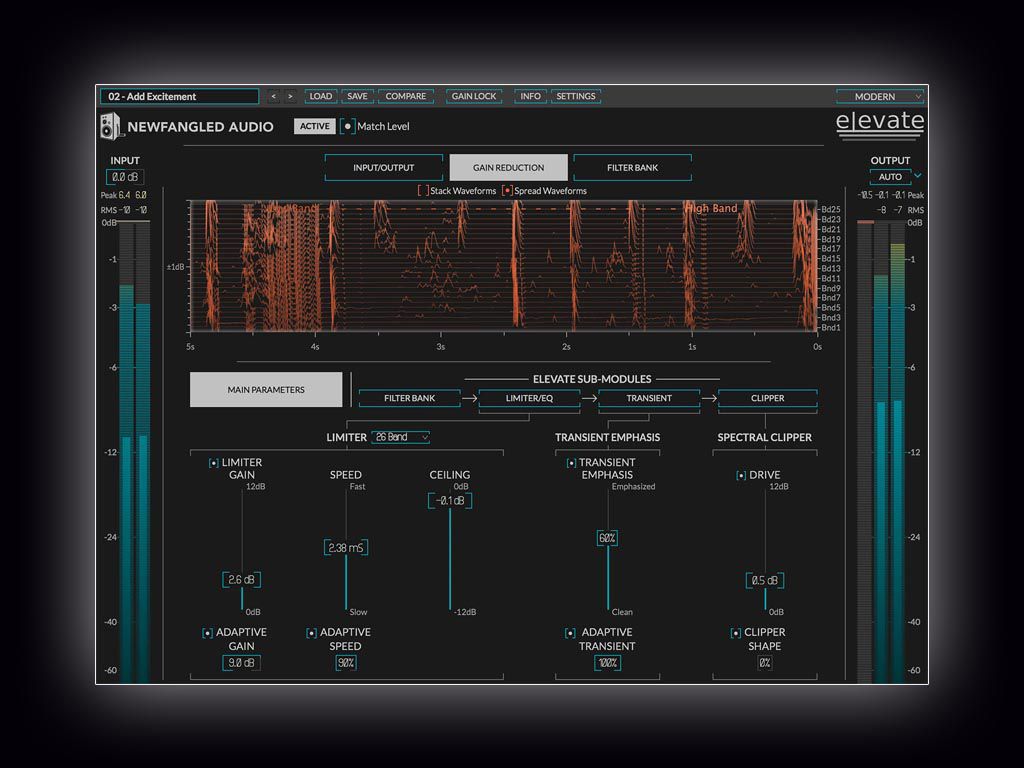1024x768 pixels.
Task: Click the input gain 0.0 dB field
Action: (x=125, y=177)
